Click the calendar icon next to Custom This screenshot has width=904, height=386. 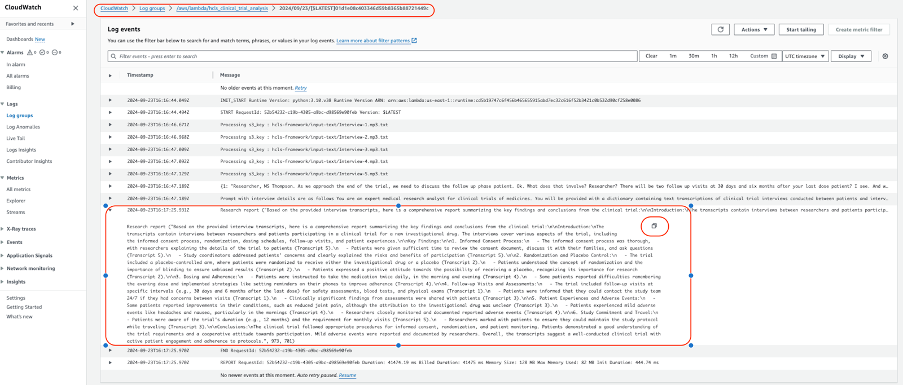coord(774,56)
